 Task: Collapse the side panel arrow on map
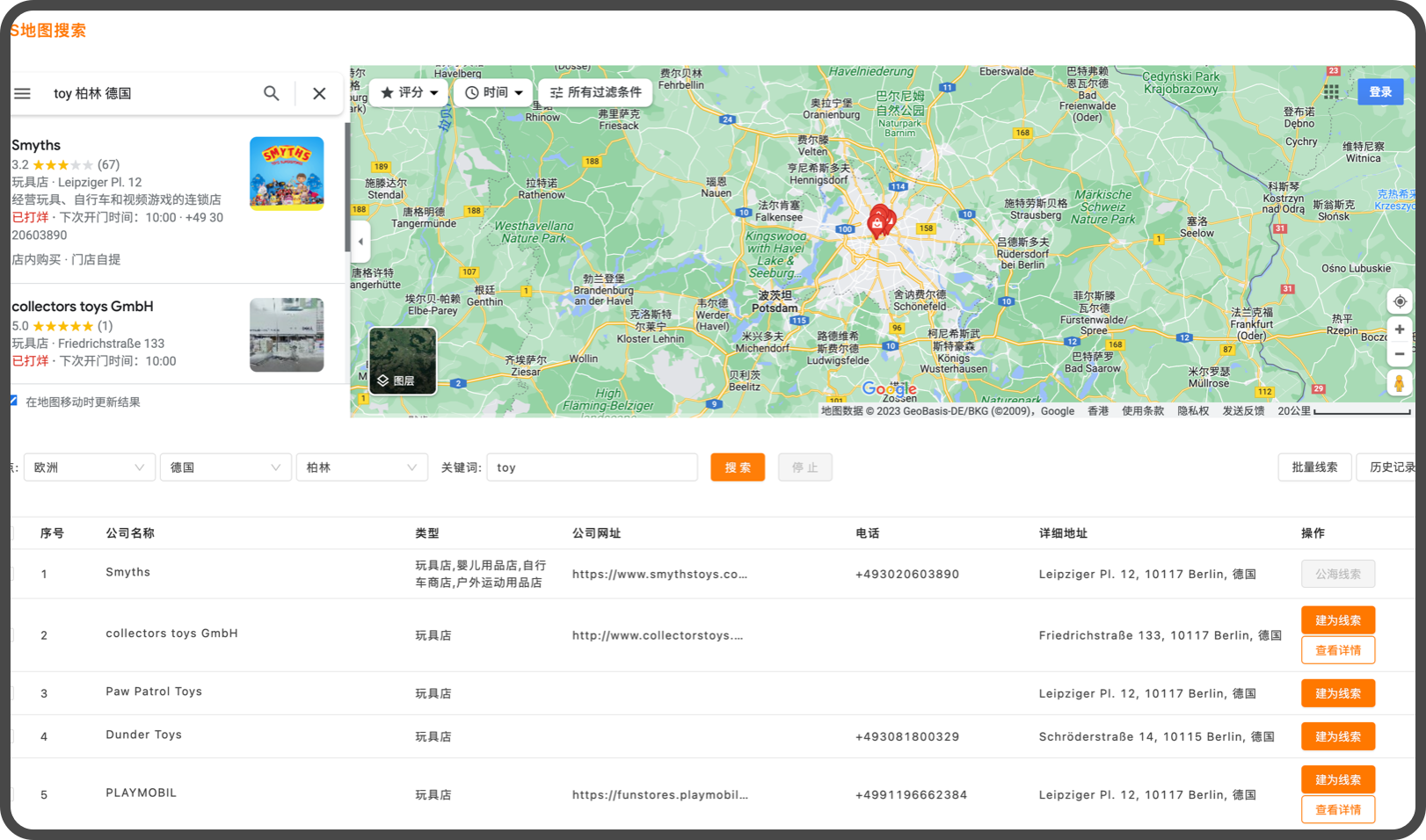point(360,242)
